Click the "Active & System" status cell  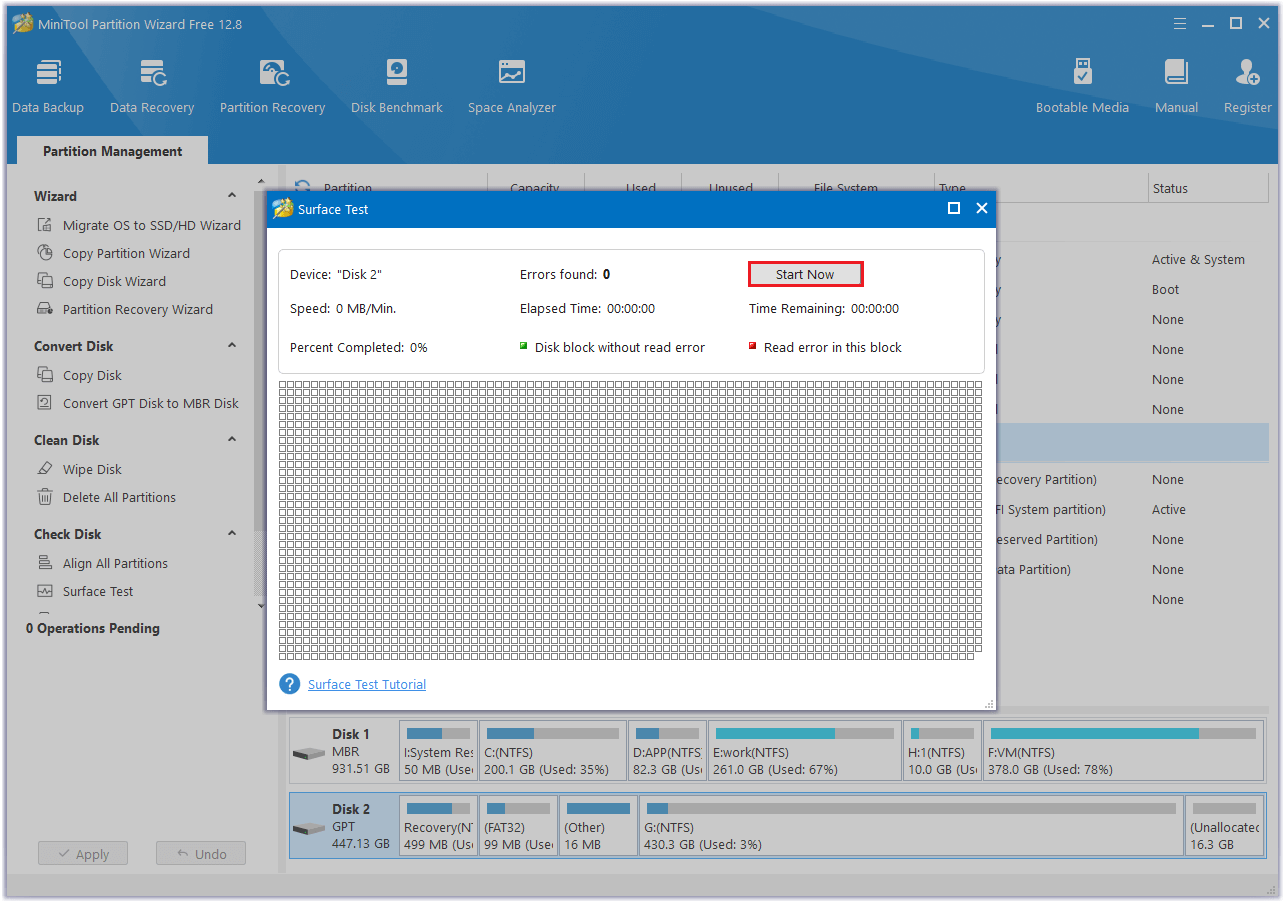(1198, 259)
